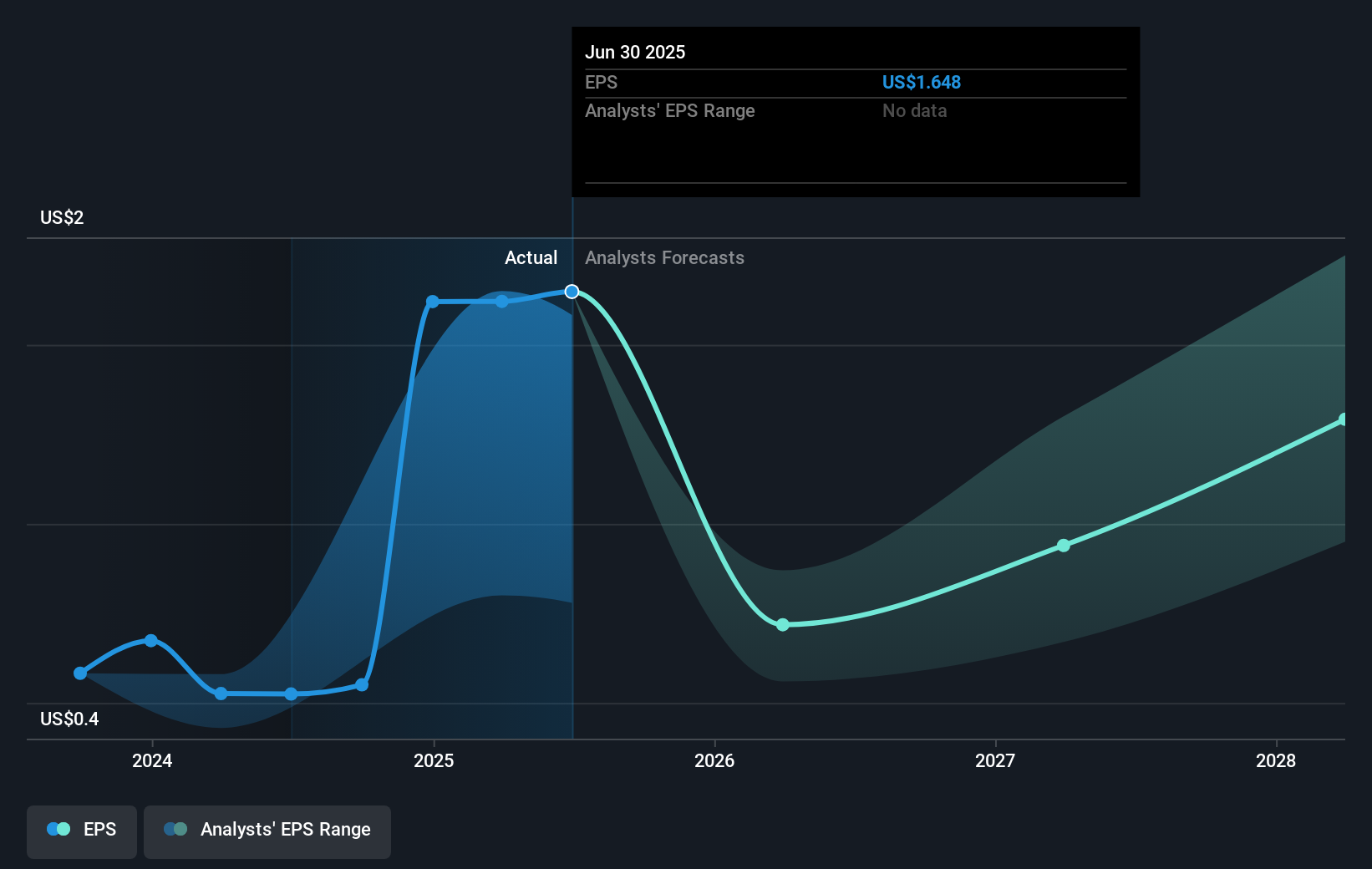Viewport: 1372px width, 869px height.
Task: Click the Jun 30 2025 tooltip date
Action: point(635,53)
